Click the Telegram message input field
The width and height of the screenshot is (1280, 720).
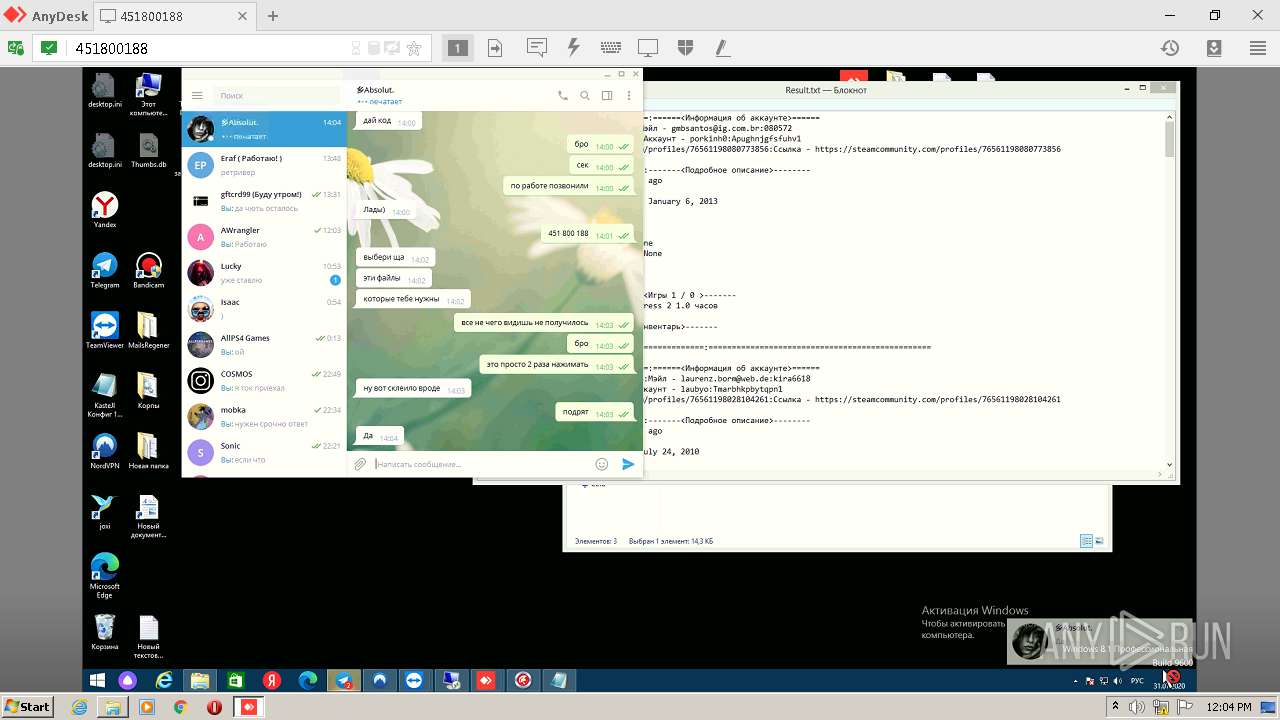(482, 464)
